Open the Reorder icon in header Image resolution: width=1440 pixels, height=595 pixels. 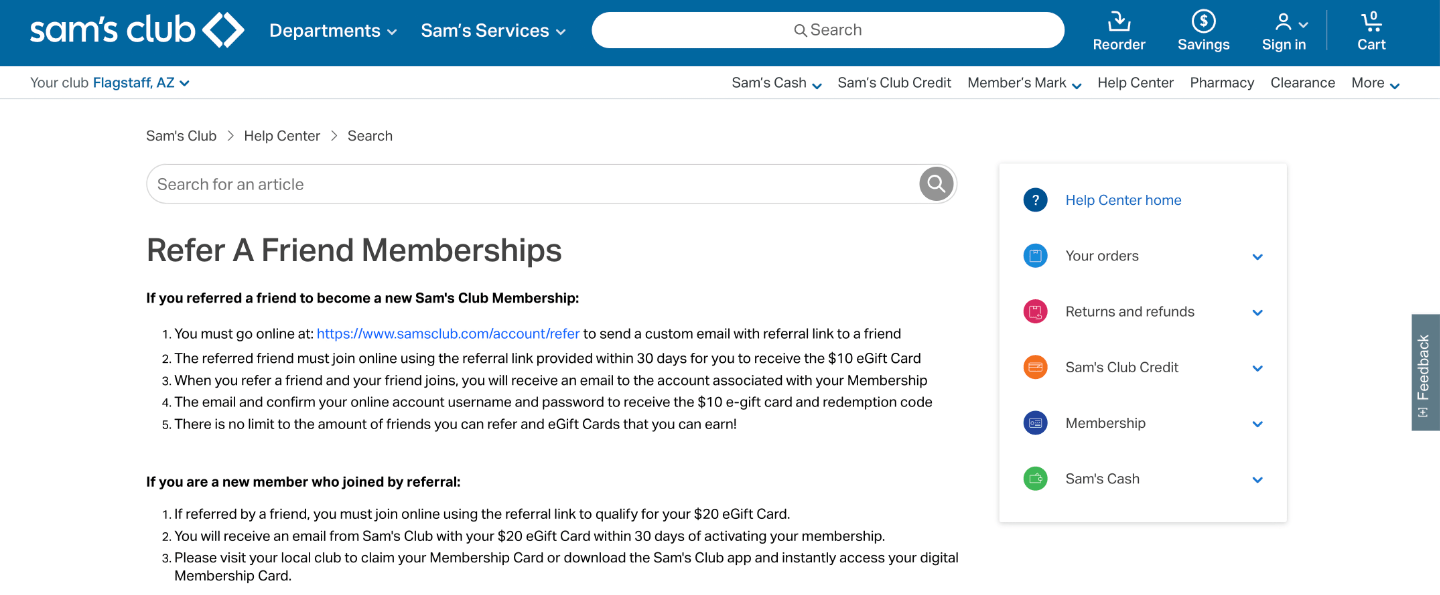tap(1119, 22)
